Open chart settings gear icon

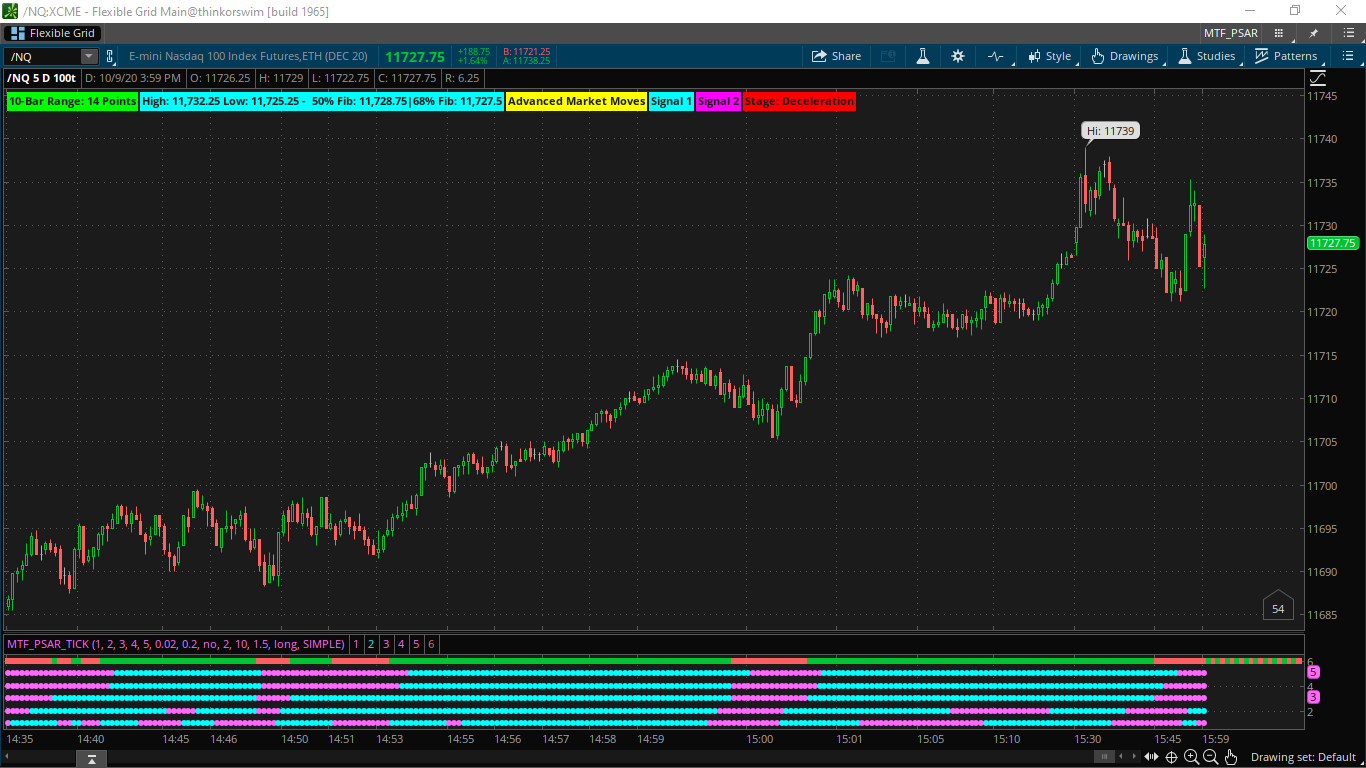pos(958,56)
